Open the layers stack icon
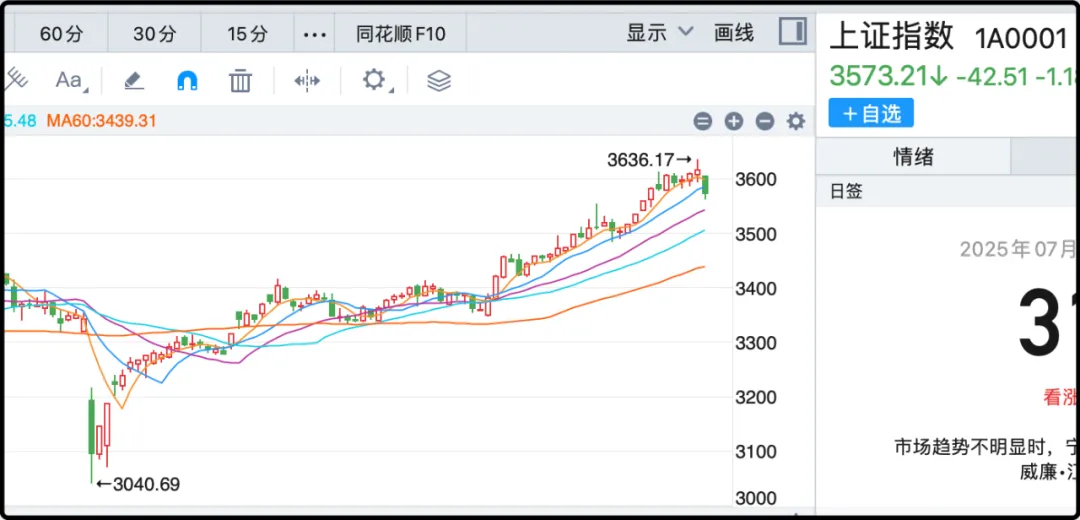 coord(439,81)
